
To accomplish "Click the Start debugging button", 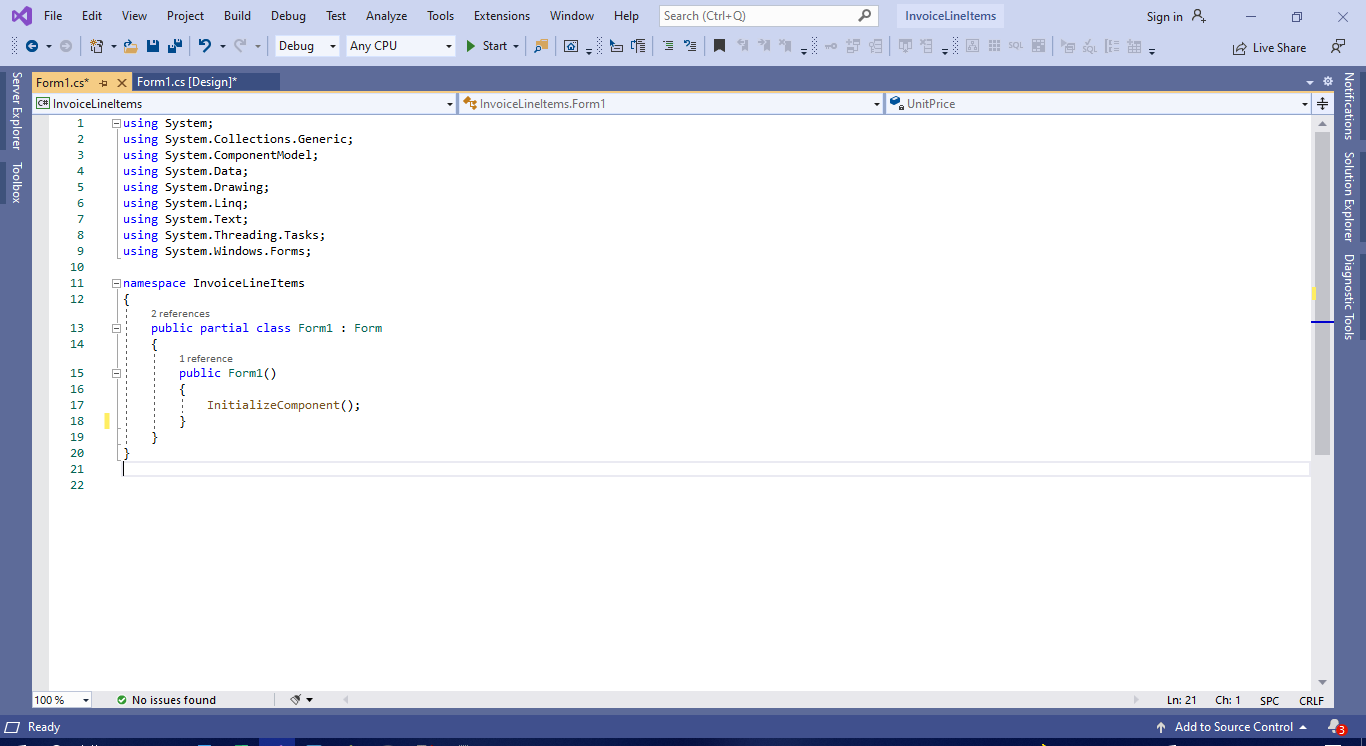I will pos(487,46).
